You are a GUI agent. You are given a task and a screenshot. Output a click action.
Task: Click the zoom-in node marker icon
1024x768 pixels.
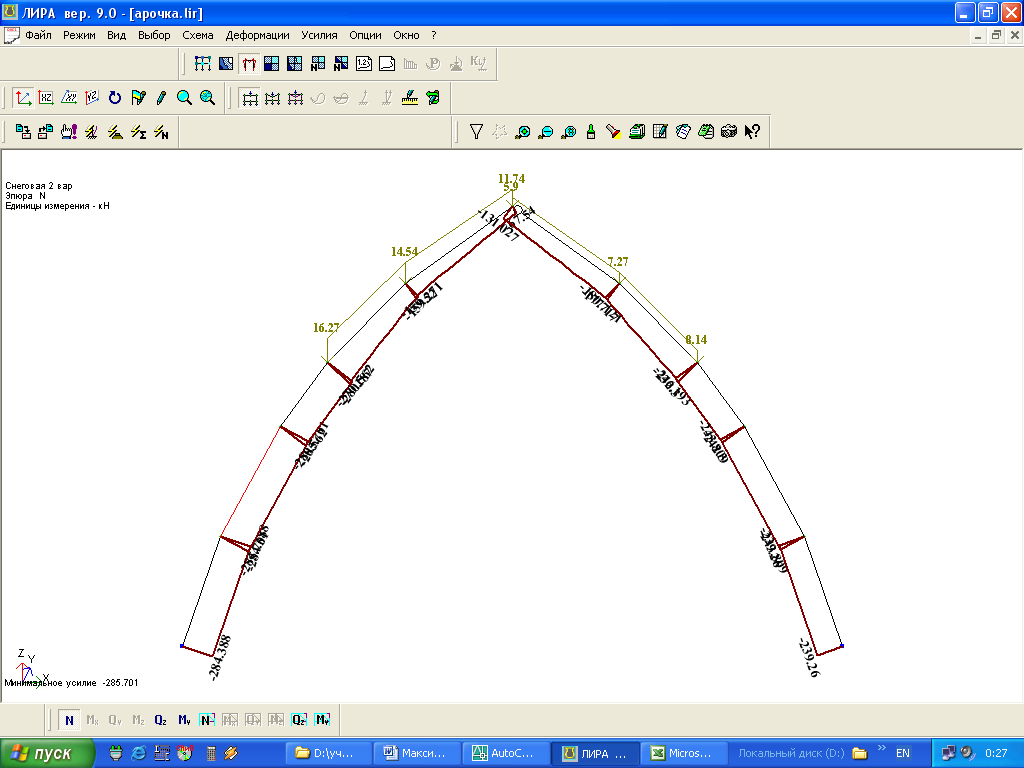(x=522, y=132)
